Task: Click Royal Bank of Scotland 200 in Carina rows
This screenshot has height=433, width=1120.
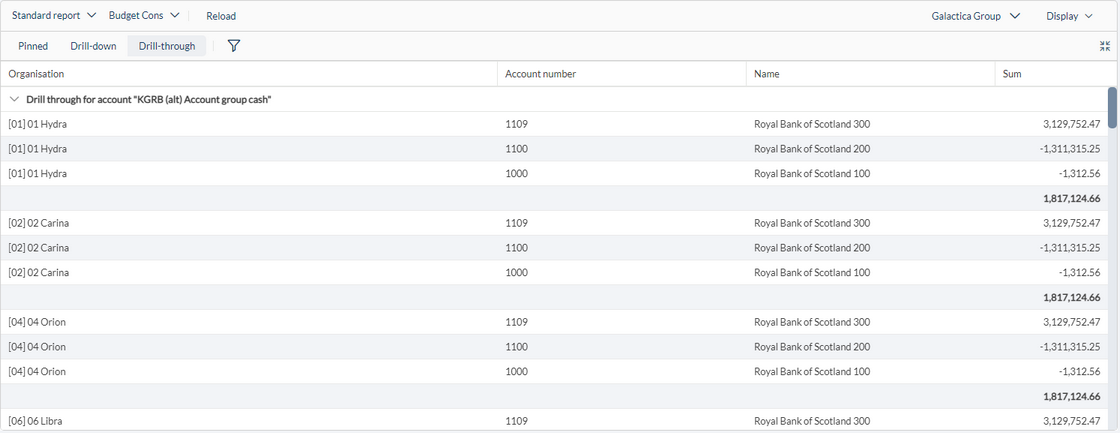Action: point(812,248)
